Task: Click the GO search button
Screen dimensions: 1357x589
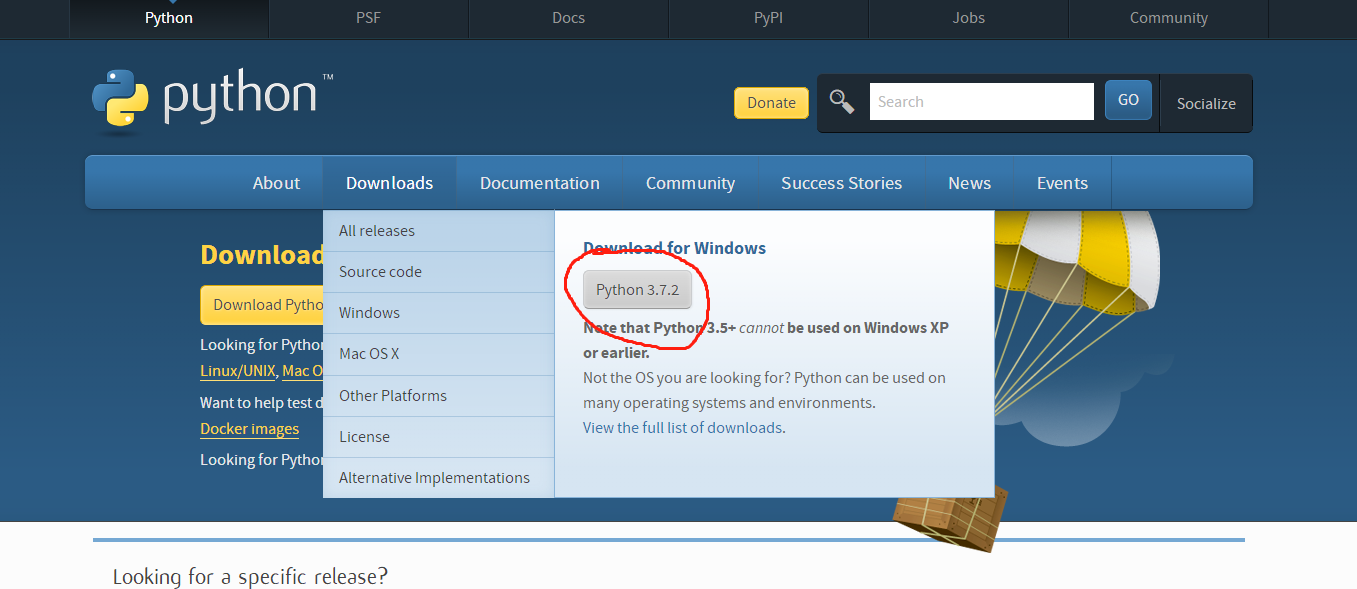Action: [1128, 100]
